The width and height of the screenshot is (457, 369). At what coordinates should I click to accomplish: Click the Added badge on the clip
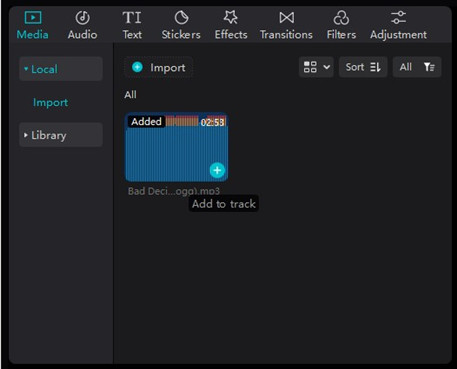[x=146, y=121]
